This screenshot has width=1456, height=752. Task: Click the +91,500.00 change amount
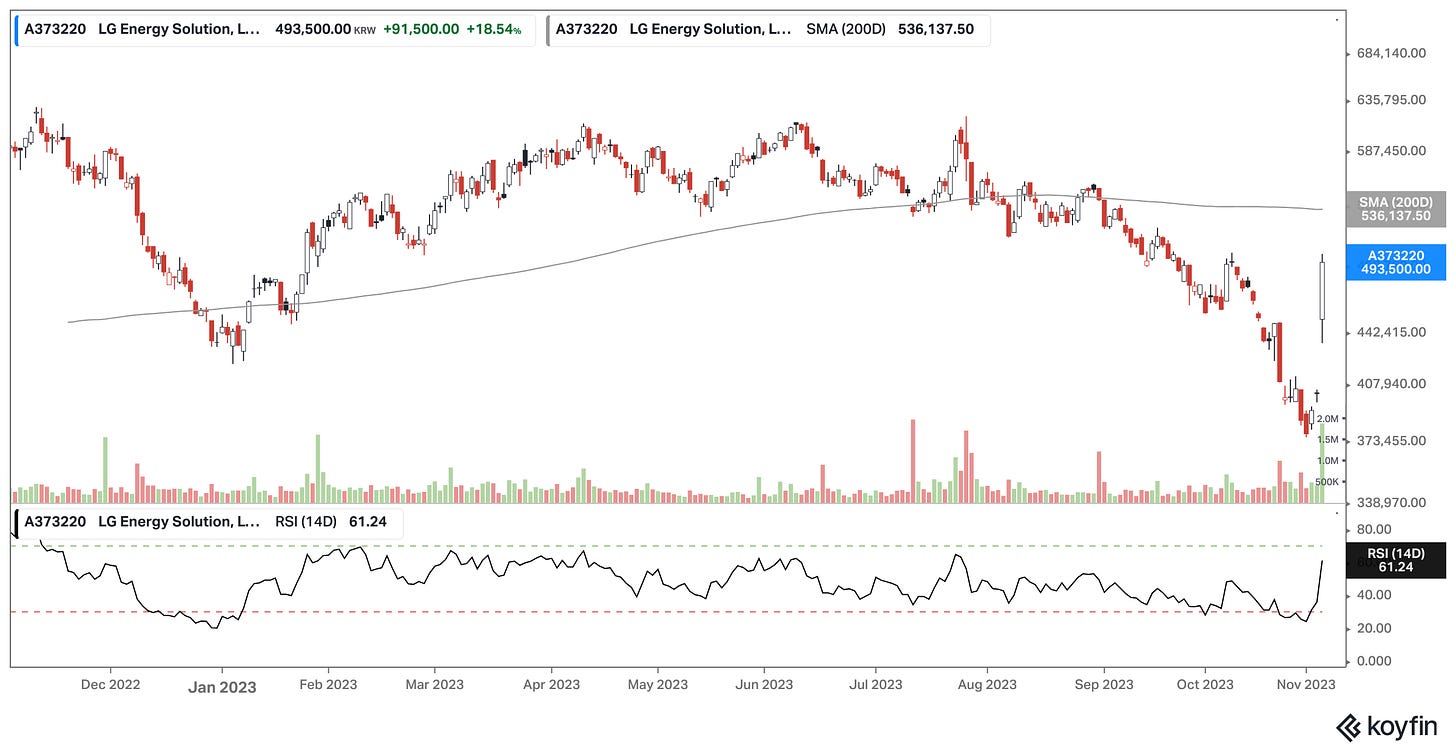pos(419,30)
